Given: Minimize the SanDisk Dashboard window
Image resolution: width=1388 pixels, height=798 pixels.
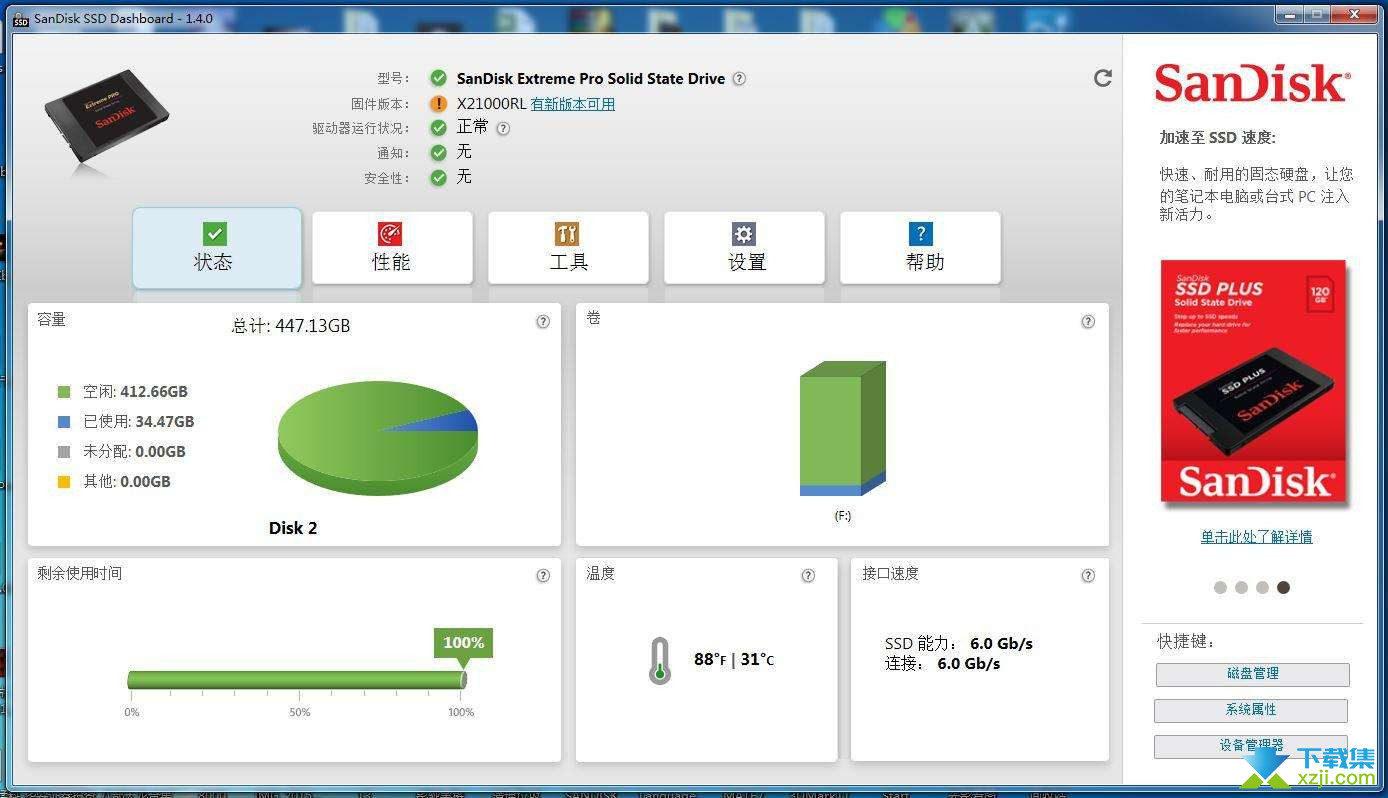Looking at the screenshot, I should tap(1288, 14).
